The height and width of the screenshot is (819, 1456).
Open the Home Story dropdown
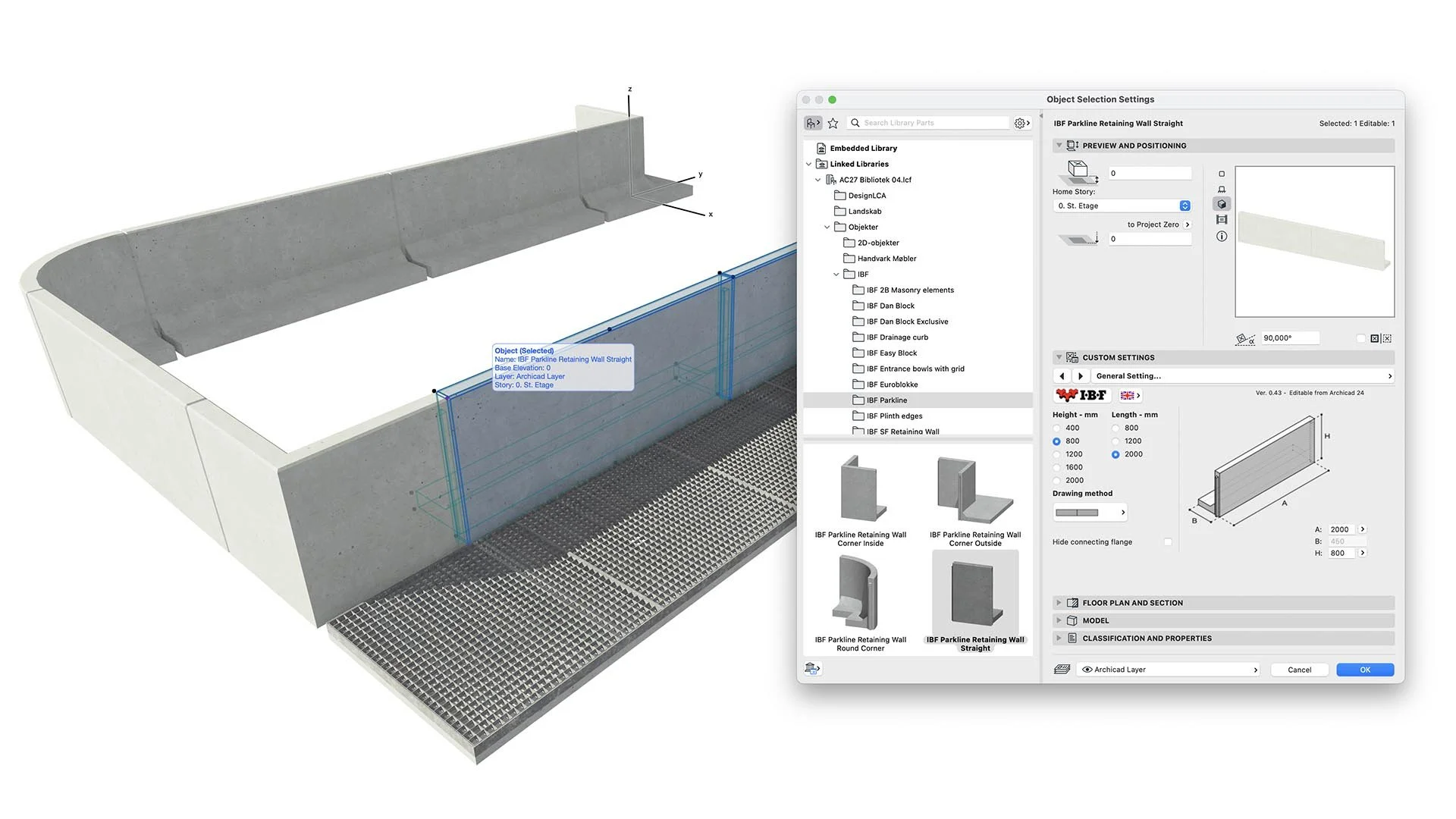[x=1123, y=206]
